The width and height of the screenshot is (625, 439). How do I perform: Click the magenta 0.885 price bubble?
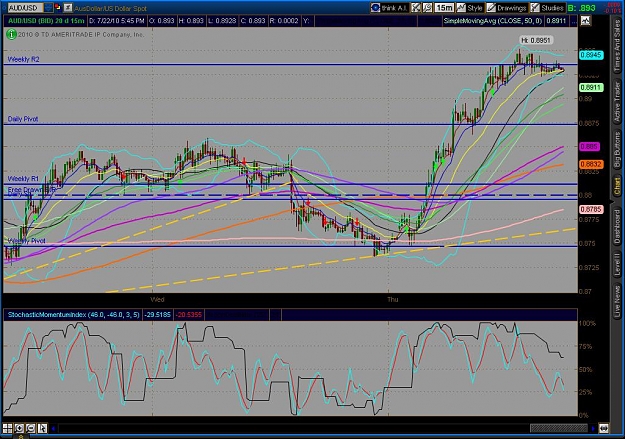[x=589, y=147]
